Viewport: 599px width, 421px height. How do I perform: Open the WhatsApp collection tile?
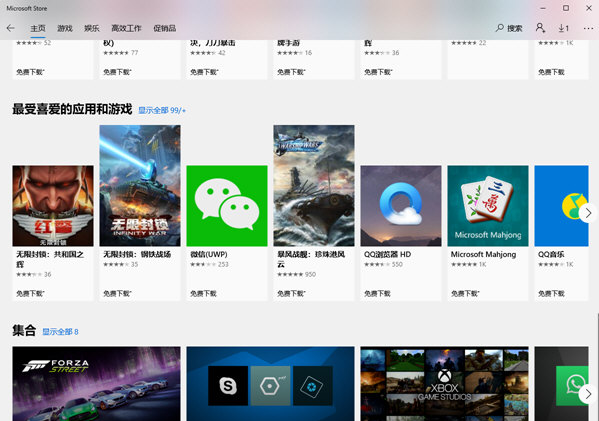(561, 384)
